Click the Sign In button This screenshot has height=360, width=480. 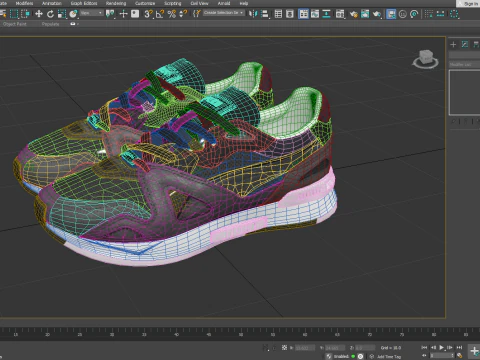pos(468,4)
